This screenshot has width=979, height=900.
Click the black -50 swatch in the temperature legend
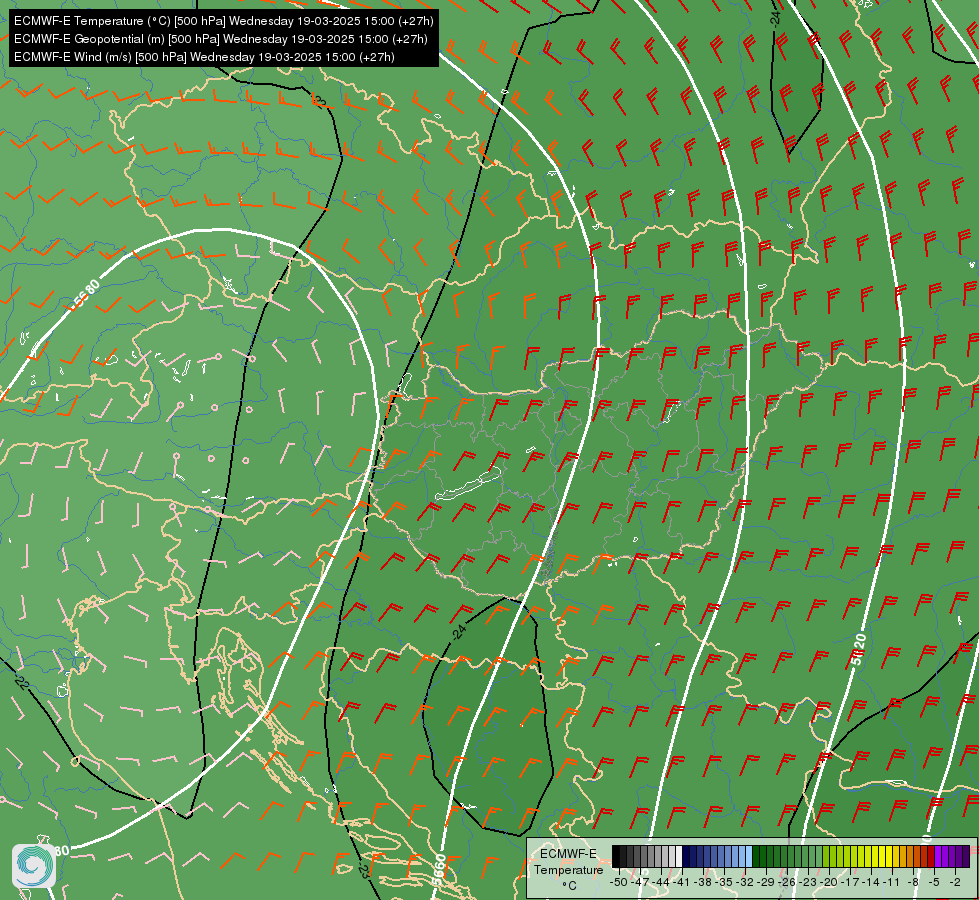[x=616, y=856]
